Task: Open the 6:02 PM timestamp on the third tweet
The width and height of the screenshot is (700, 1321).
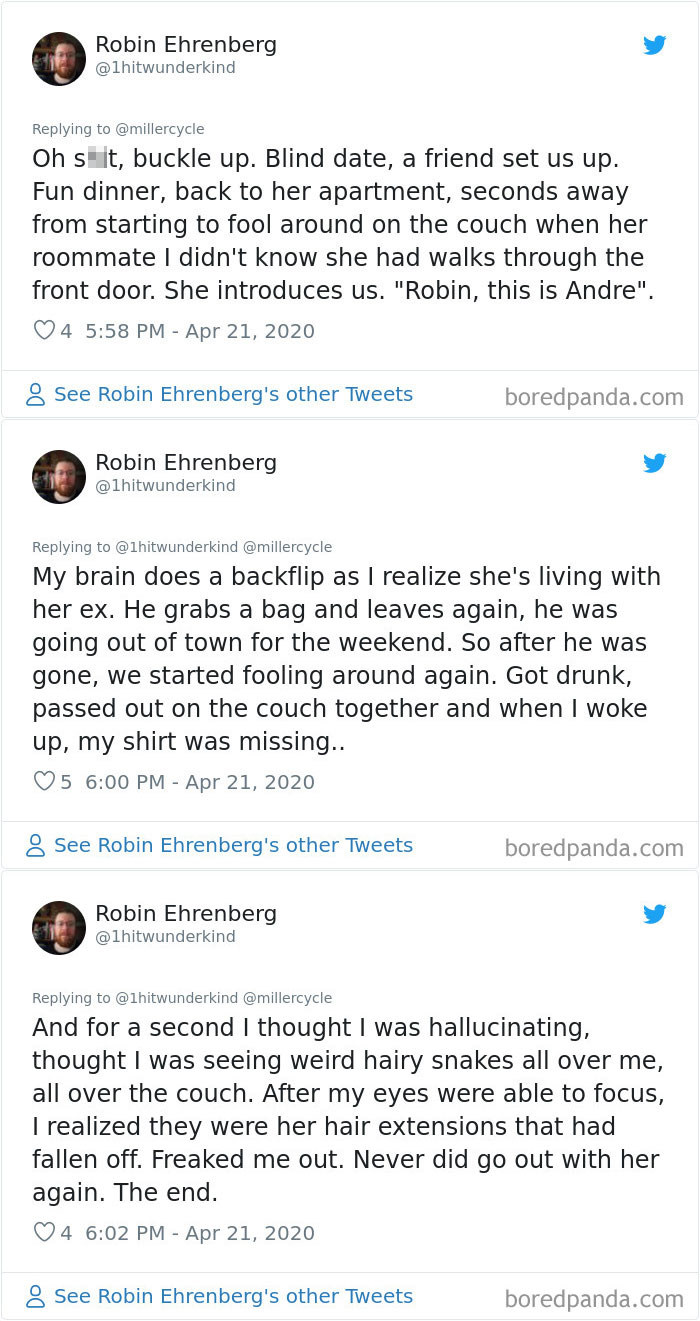Action: 120,1233
